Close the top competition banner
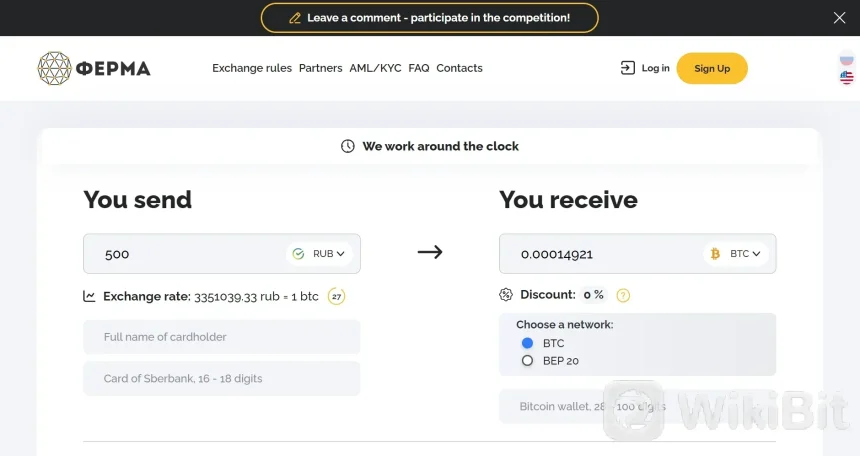 tap(839, 18)
